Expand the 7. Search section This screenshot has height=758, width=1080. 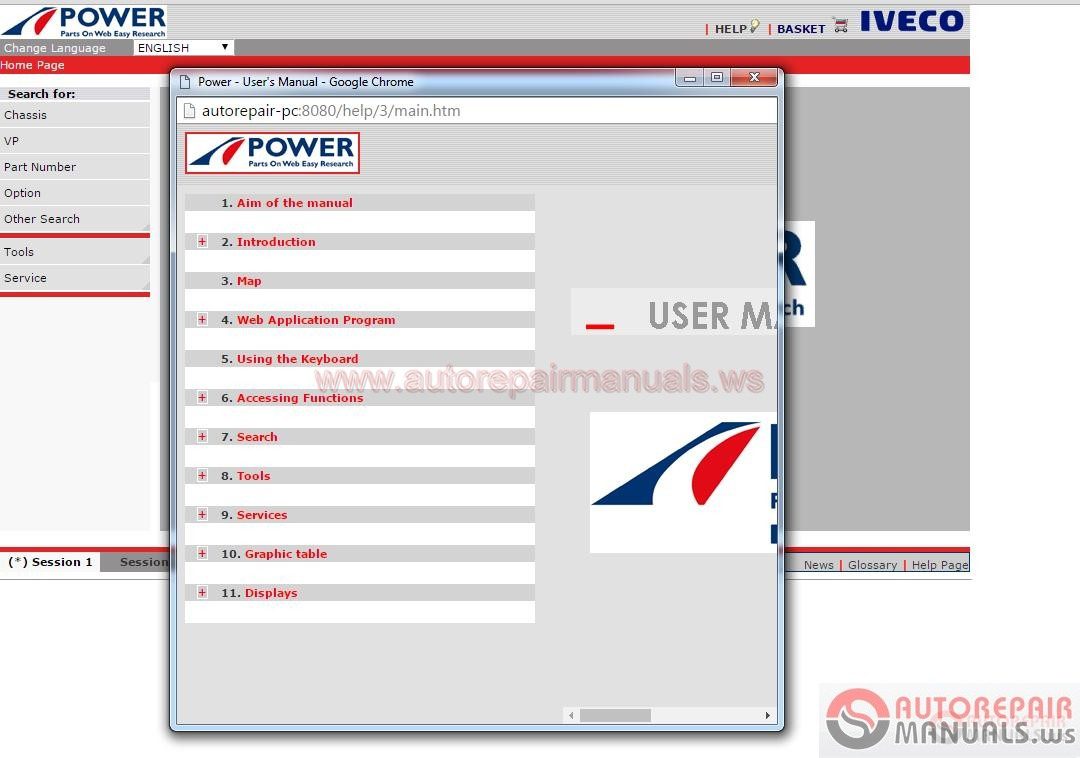click(202, 436)
